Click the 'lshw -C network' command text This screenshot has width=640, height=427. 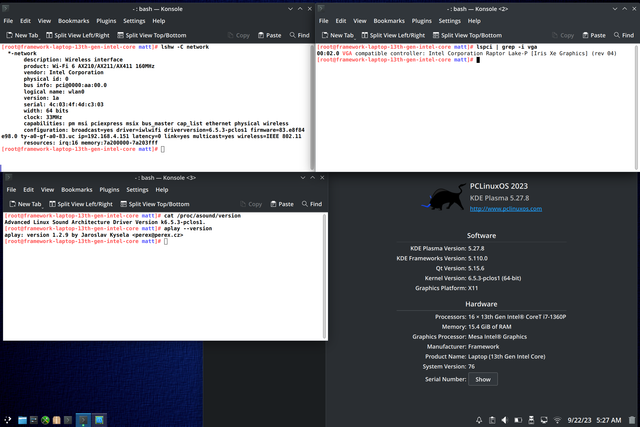pyautogui.click(x=185, y=47)
